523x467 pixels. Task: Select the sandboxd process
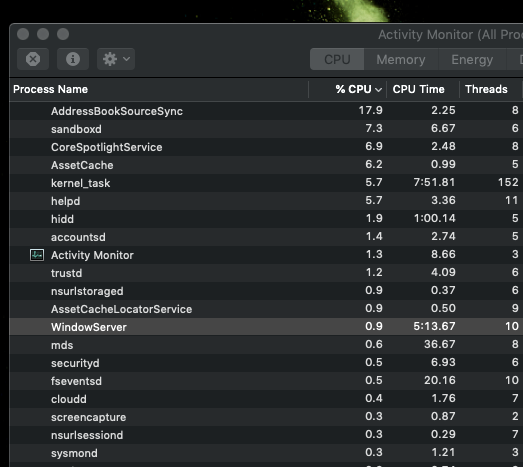266,129
